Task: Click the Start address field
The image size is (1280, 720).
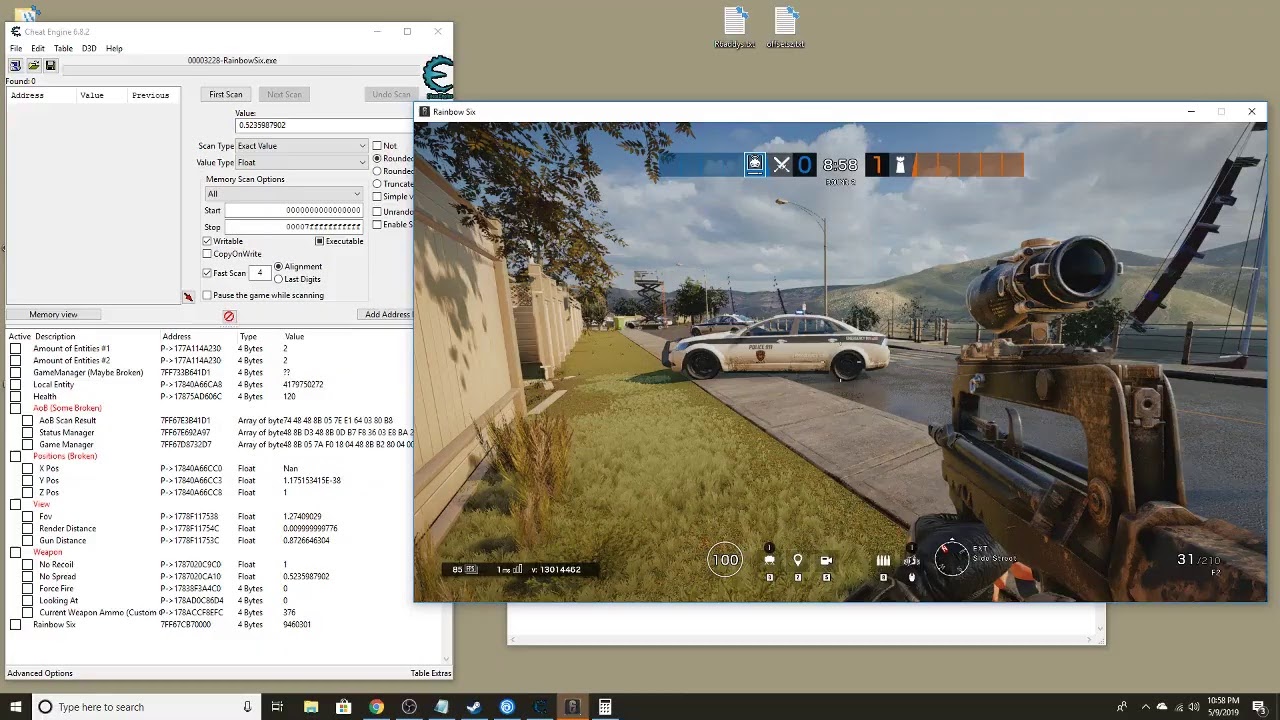Action: click(x=294, y=210)
